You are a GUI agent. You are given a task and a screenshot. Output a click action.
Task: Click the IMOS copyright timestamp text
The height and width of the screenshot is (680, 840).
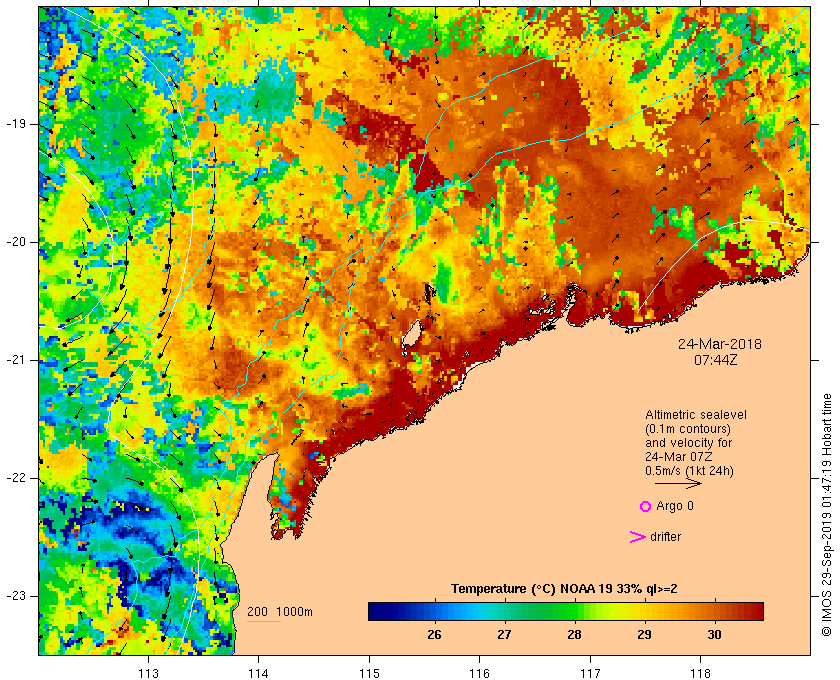[x=826, y=514]
